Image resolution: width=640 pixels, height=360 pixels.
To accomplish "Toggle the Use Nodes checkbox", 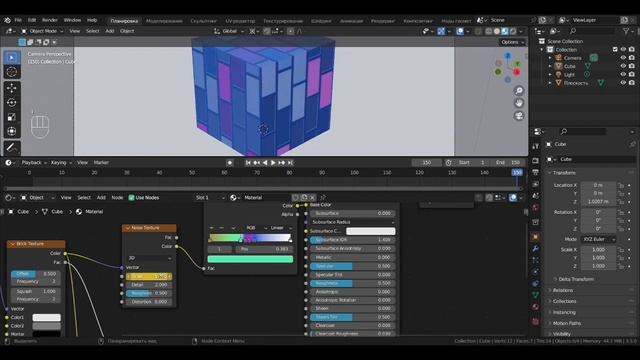I will coord(131,198).
